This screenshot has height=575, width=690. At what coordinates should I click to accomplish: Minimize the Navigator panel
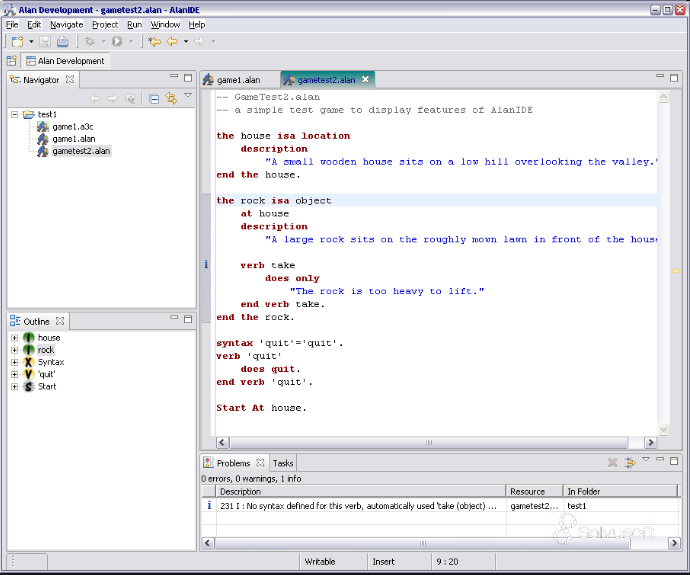[173, 77]
